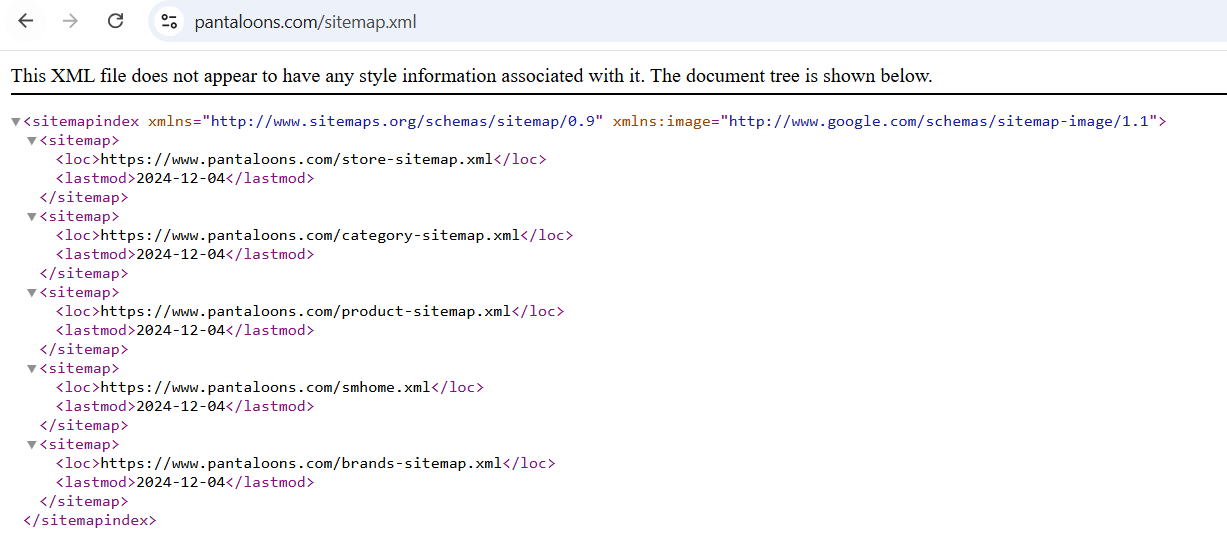
Task: Click the google.com sitemap-image xmlns value
Action: pyautogui.click(x=940, y=121)
